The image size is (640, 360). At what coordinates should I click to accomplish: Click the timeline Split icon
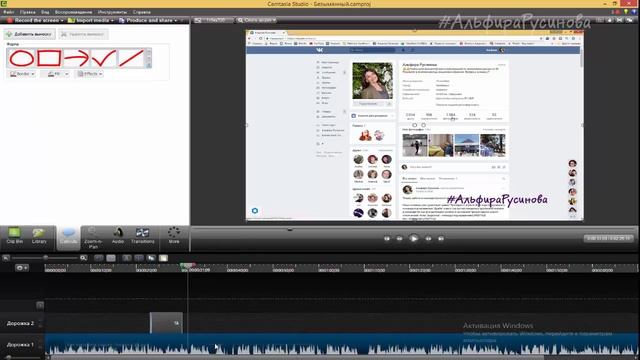click(139, 258)
